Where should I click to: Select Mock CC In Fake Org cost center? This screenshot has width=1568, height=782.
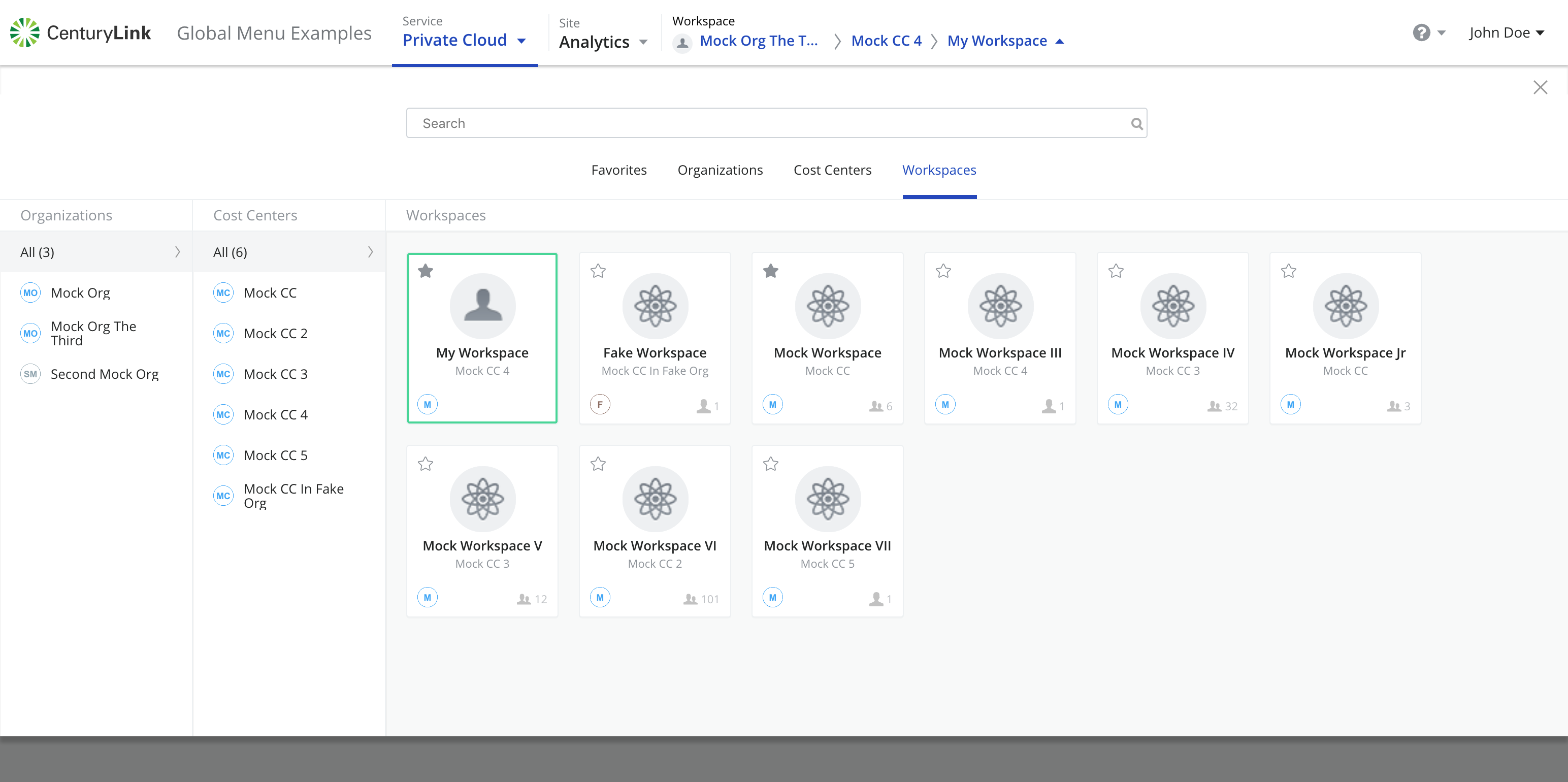(x=289, y=496)
